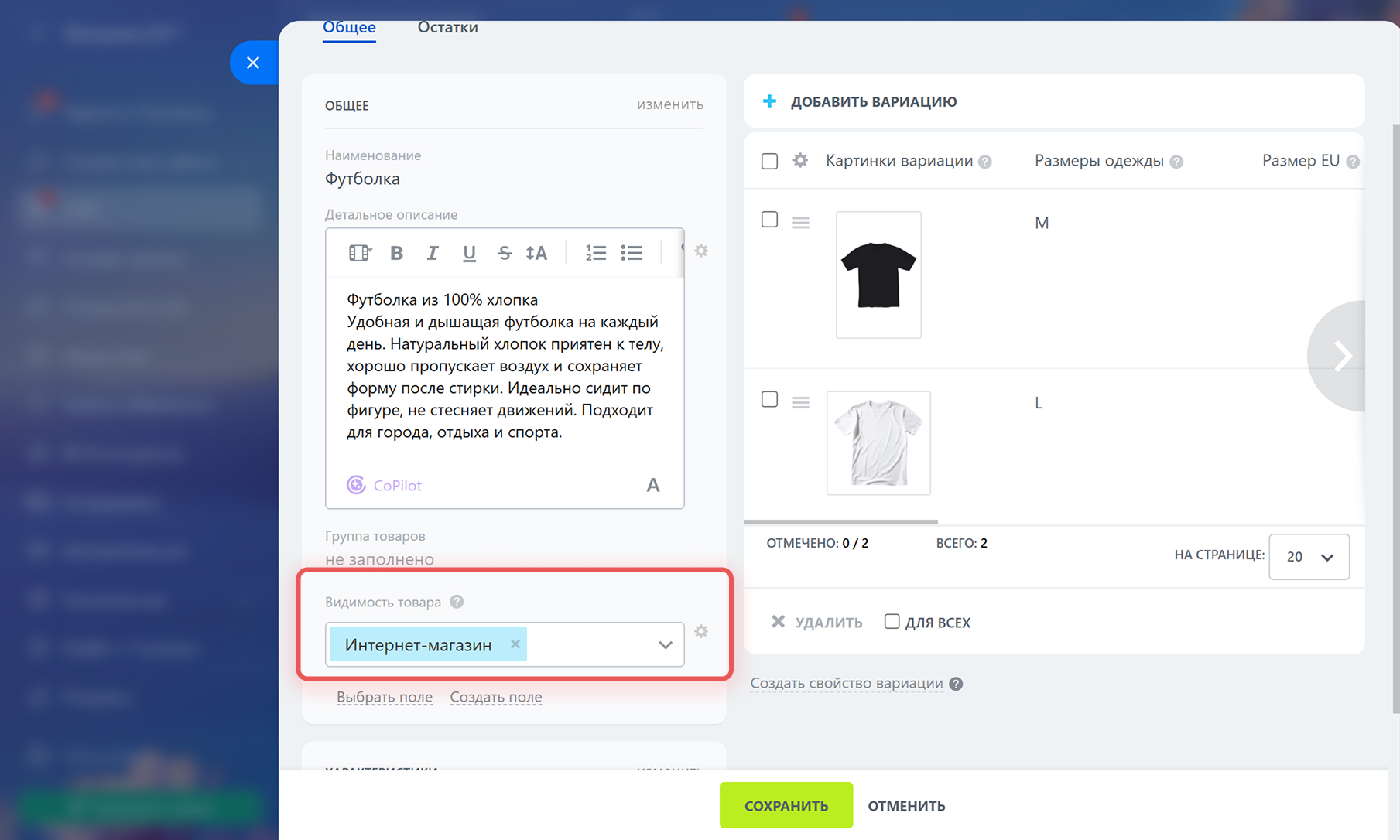The width and height of the screenshot is (1400, 840).
Task: Tick the select-all variations checkbox
Action: click(769, 161)
